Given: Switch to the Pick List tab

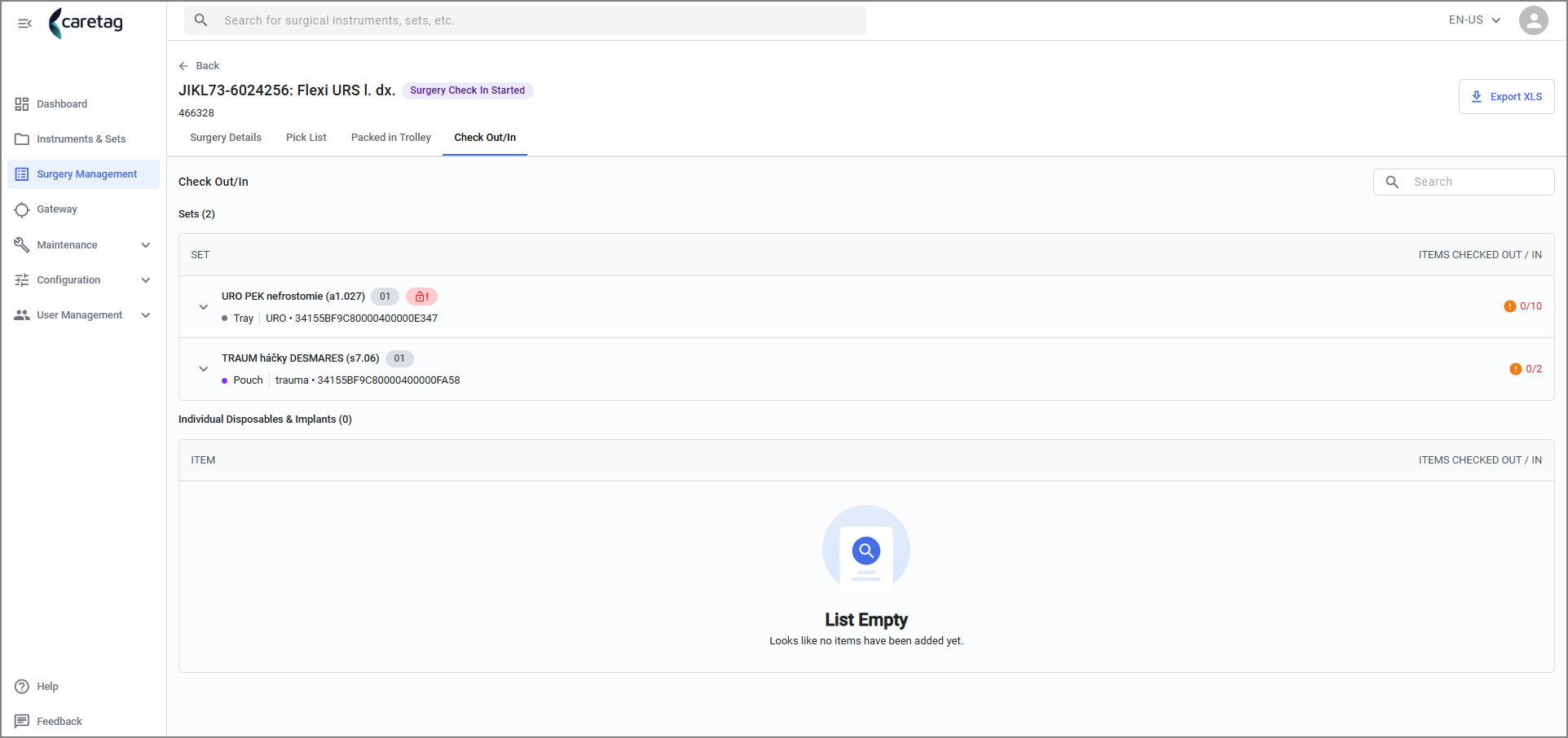Looking at the screenshot, I should 306,138.
